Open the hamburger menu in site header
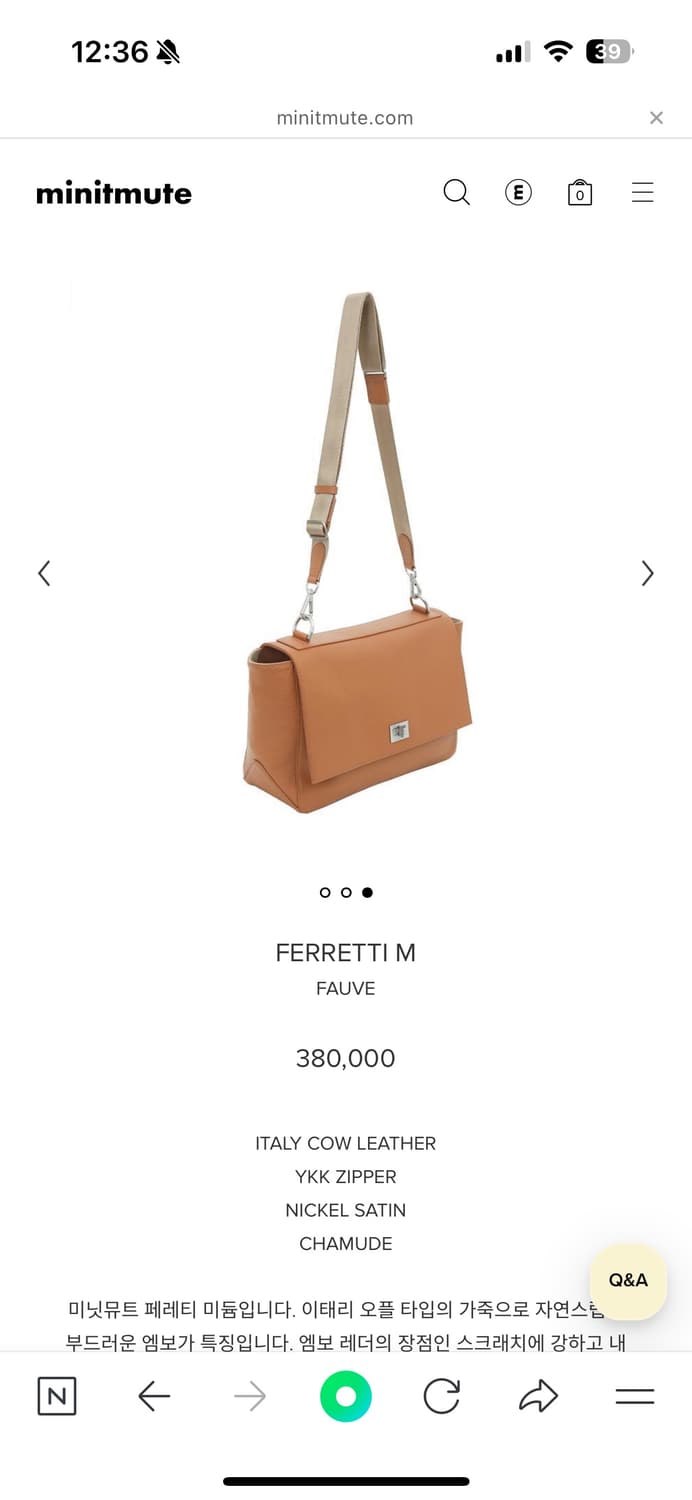The image size is (692, 1500). (x=642, y=192)
